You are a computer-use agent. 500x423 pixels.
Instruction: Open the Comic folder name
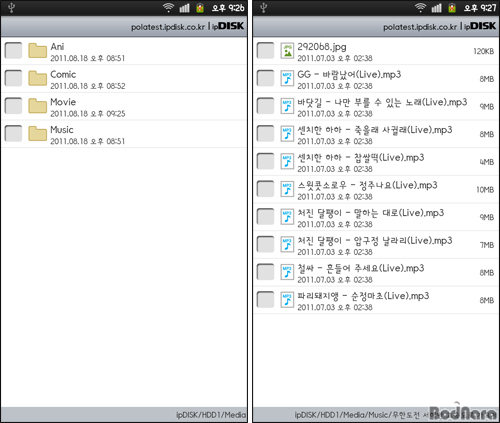click(x=63, y=74)
